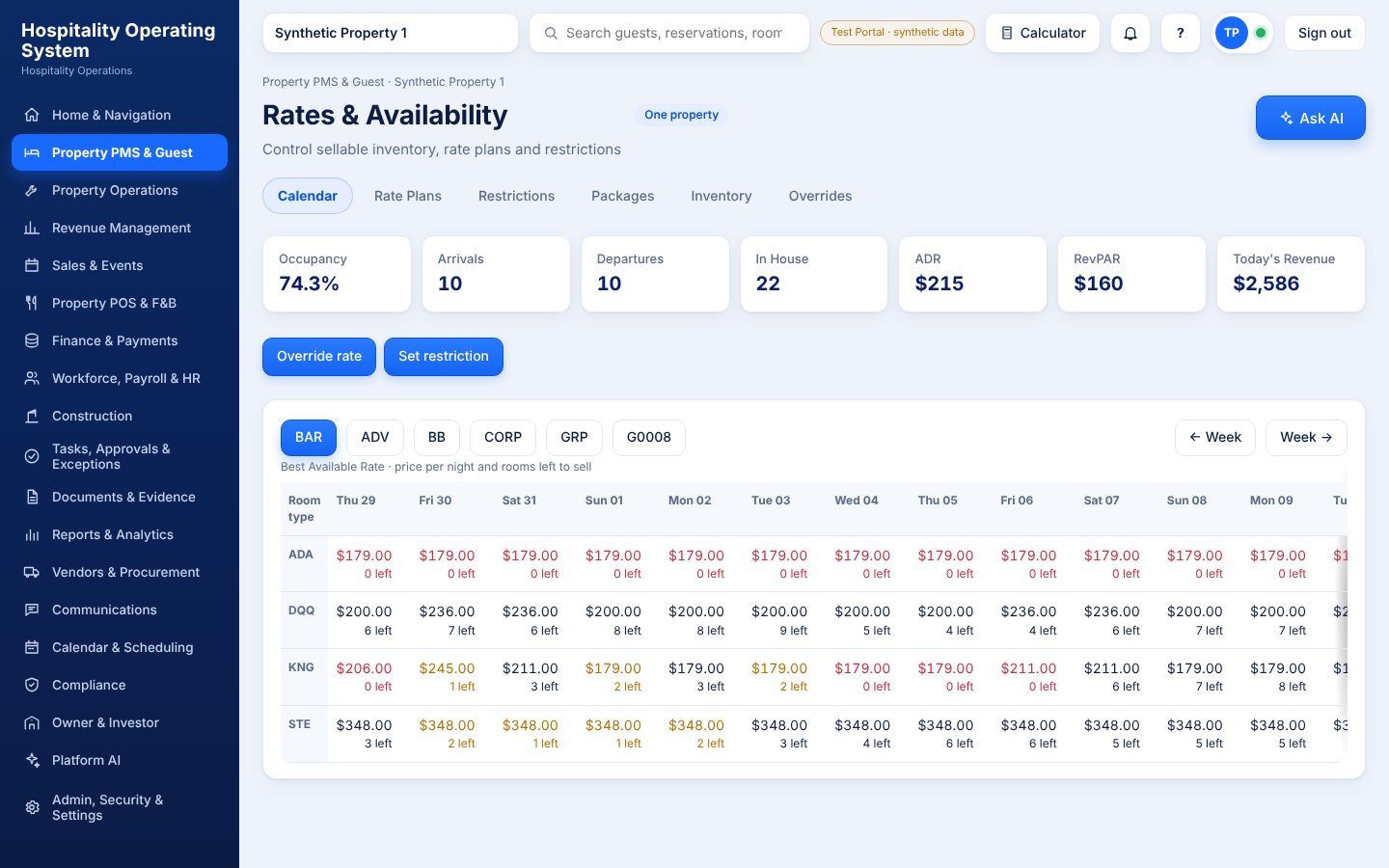1389x868 pixels.
Task: Open Workforce, Payroll & HR people icon
Action: point(32,378)
